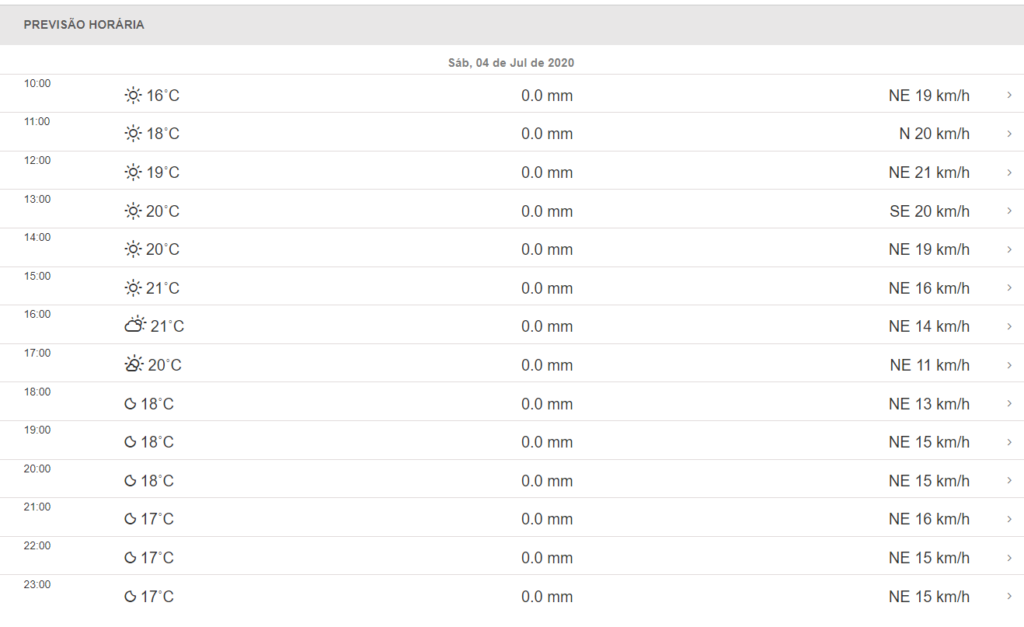
Task: Click the 14:00 temperature 20°C
Action: pyautogui.click(x=163, y=250)
